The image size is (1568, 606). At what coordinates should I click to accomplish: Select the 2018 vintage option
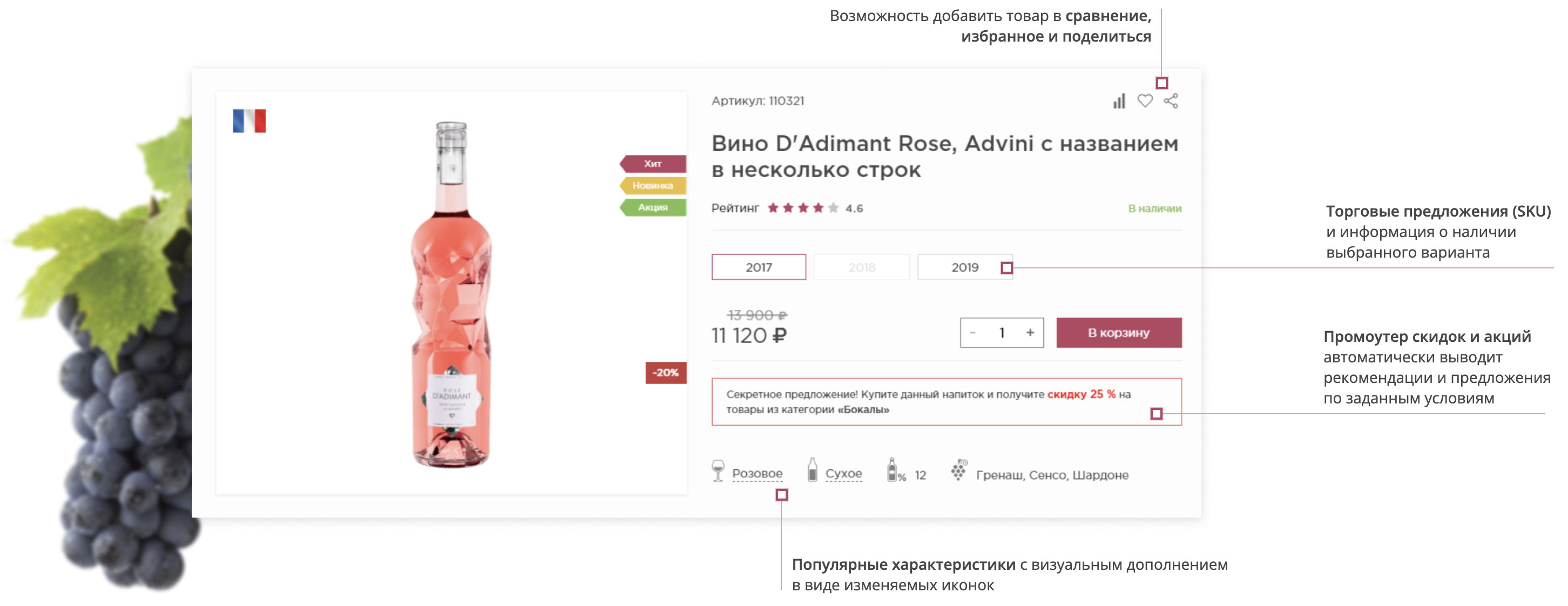(861, 267)
